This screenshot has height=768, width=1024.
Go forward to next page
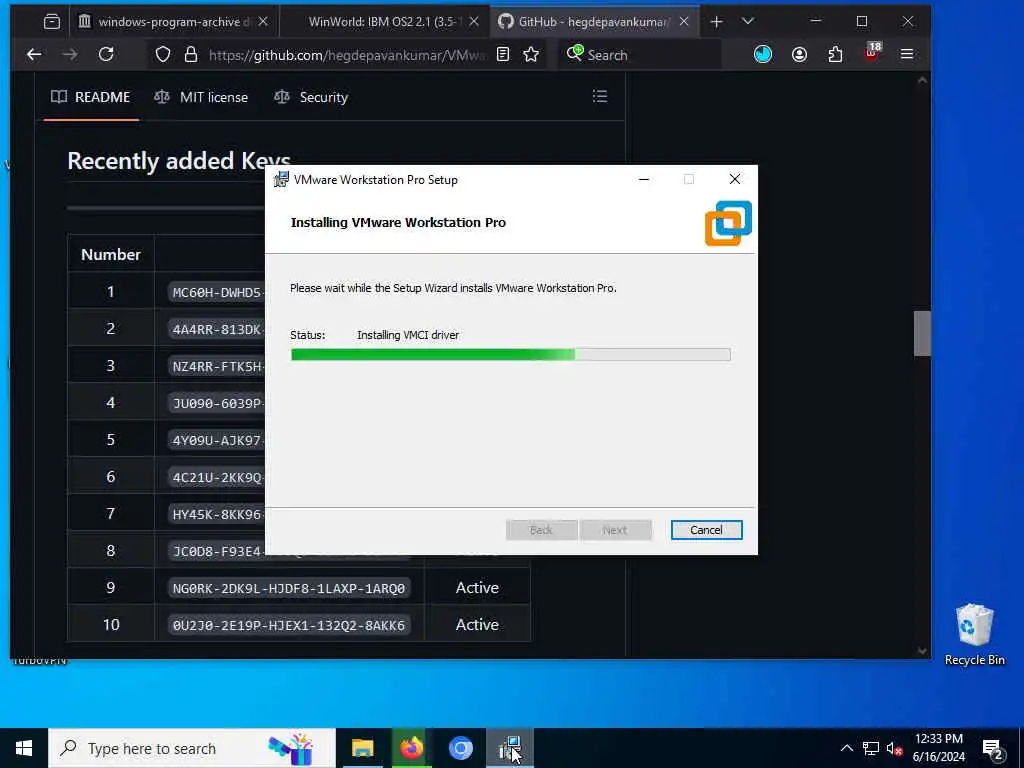70,55
